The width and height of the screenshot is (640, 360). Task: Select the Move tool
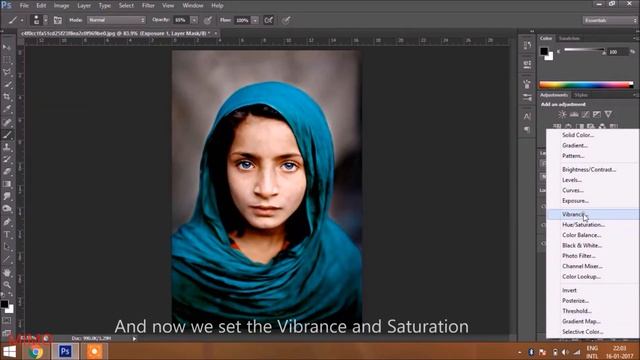[x=7, y=47]
